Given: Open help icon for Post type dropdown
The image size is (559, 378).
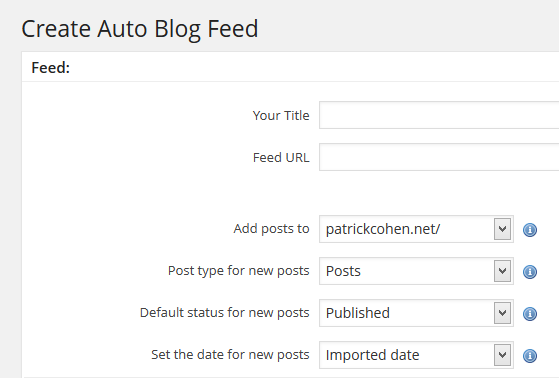Looking at the screenshot, I should click(530, 272).
